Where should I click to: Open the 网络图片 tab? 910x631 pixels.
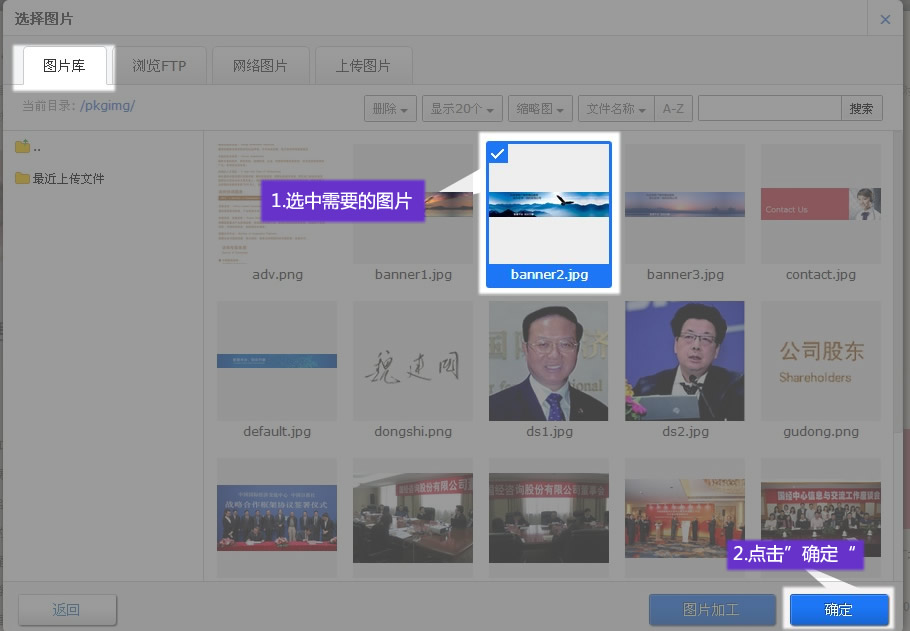coord(260,66)
